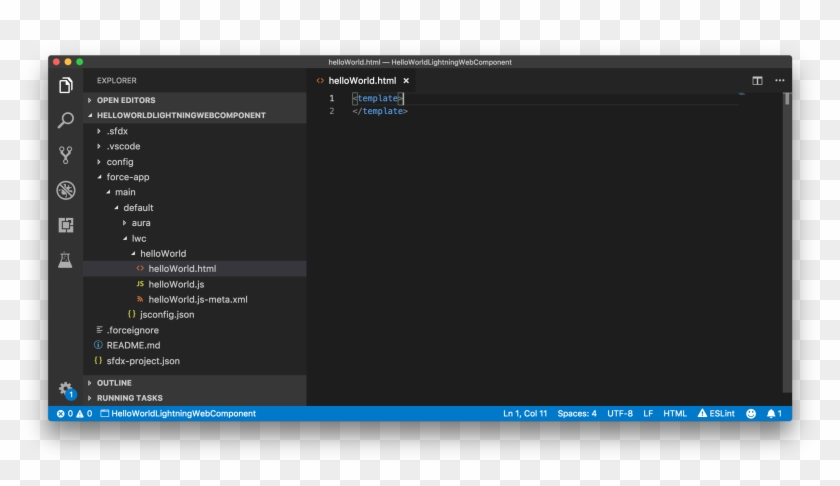840x486 pixels.
Task: Open the Search view in activity bar
Action: tap(65, 120)
